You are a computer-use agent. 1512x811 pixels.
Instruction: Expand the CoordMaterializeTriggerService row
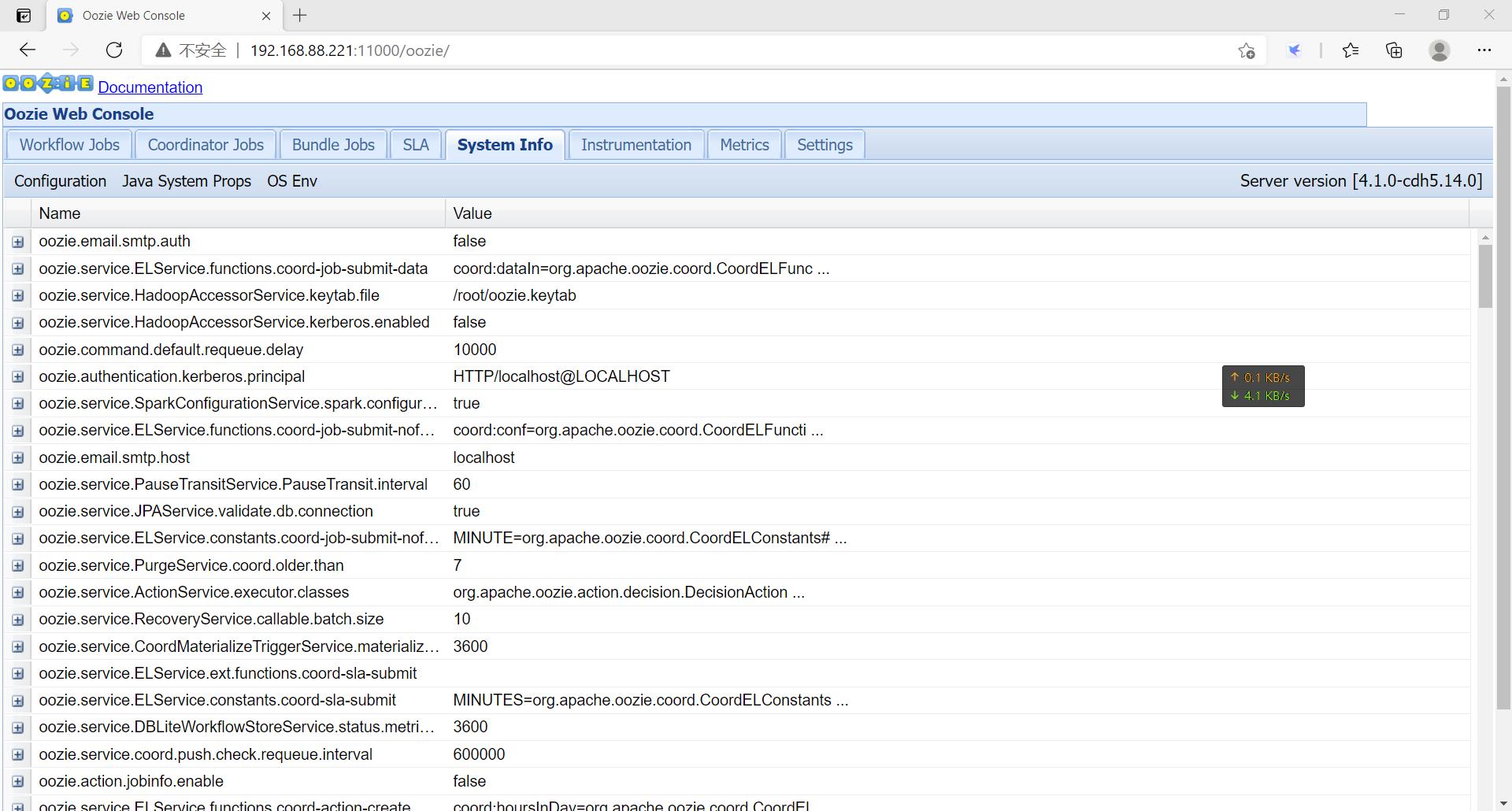point(18,647)
